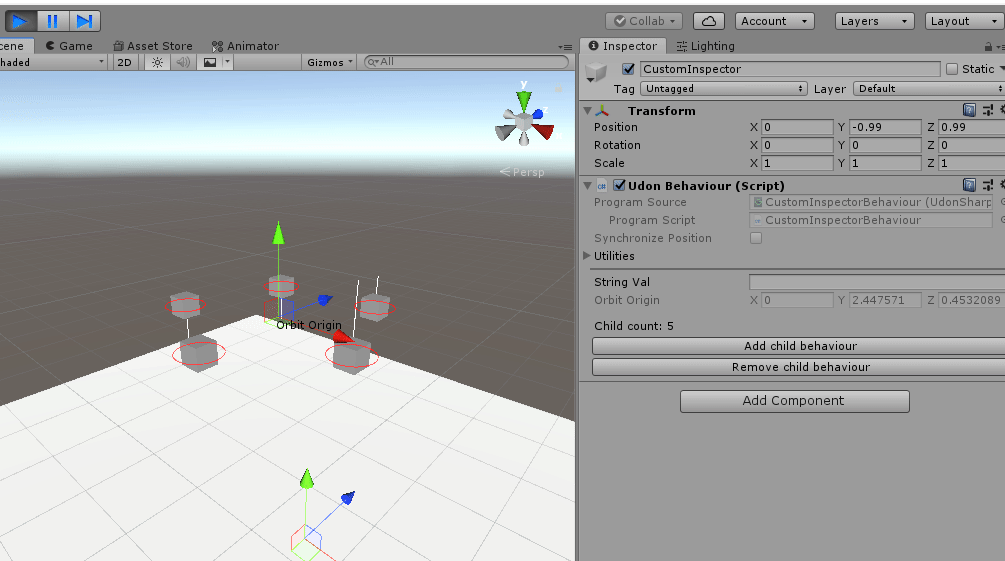Viewport: 1005px width, 561px height.
Task: Click the Step frame button
Action: [x=84, y=21]
